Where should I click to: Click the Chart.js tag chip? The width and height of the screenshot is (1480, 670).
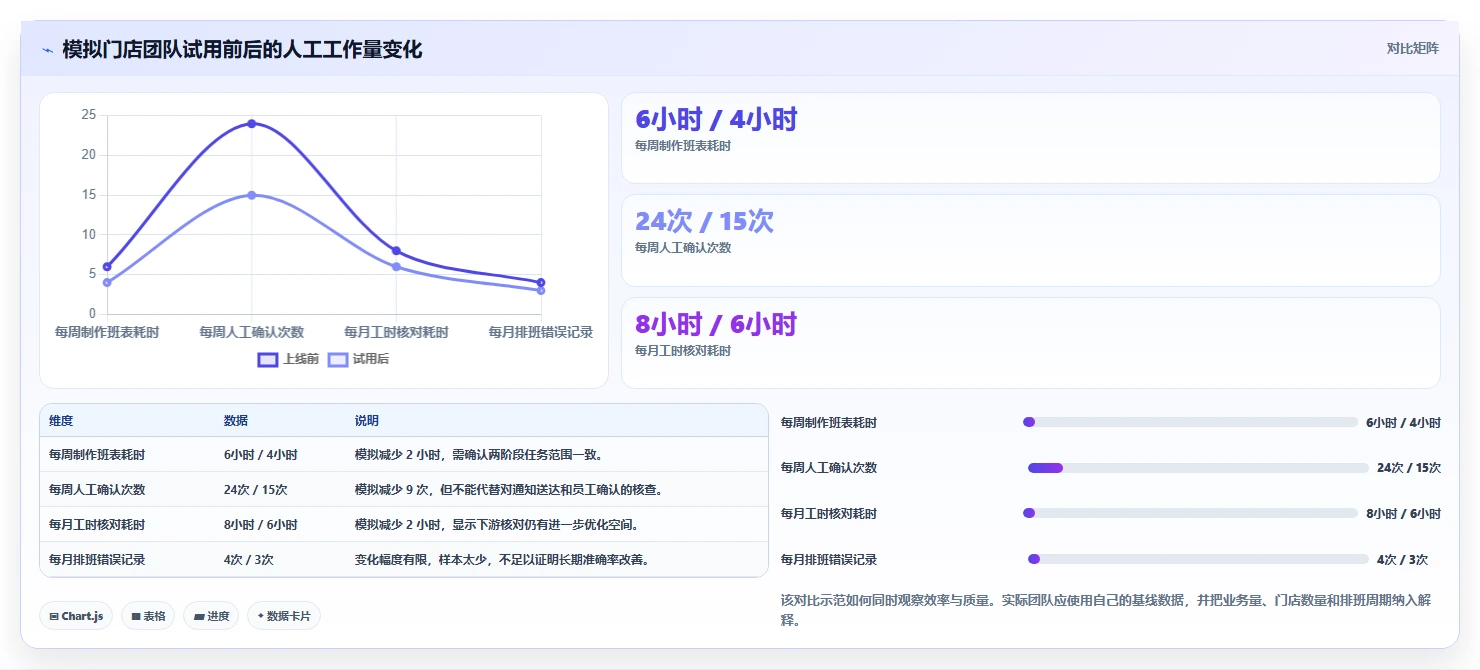click(x=76, y=616)
